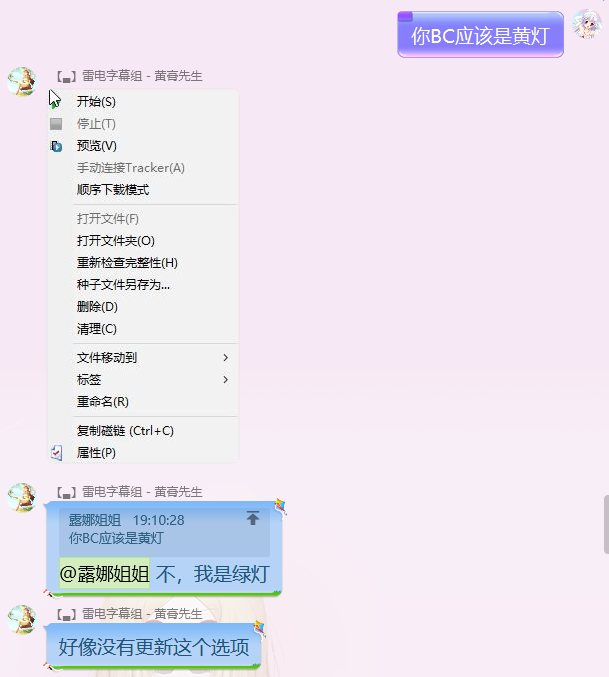609x677 pixels.
Task: Expand the 标签 submenu chevron
Action: (225, 380)
